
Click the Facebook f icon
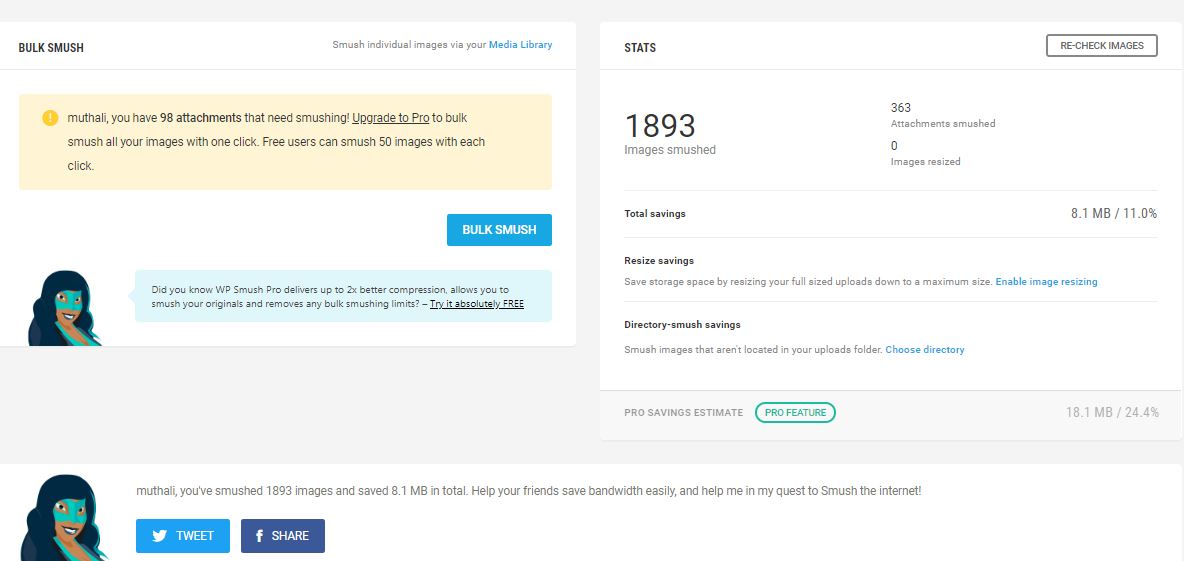[259, 536]
